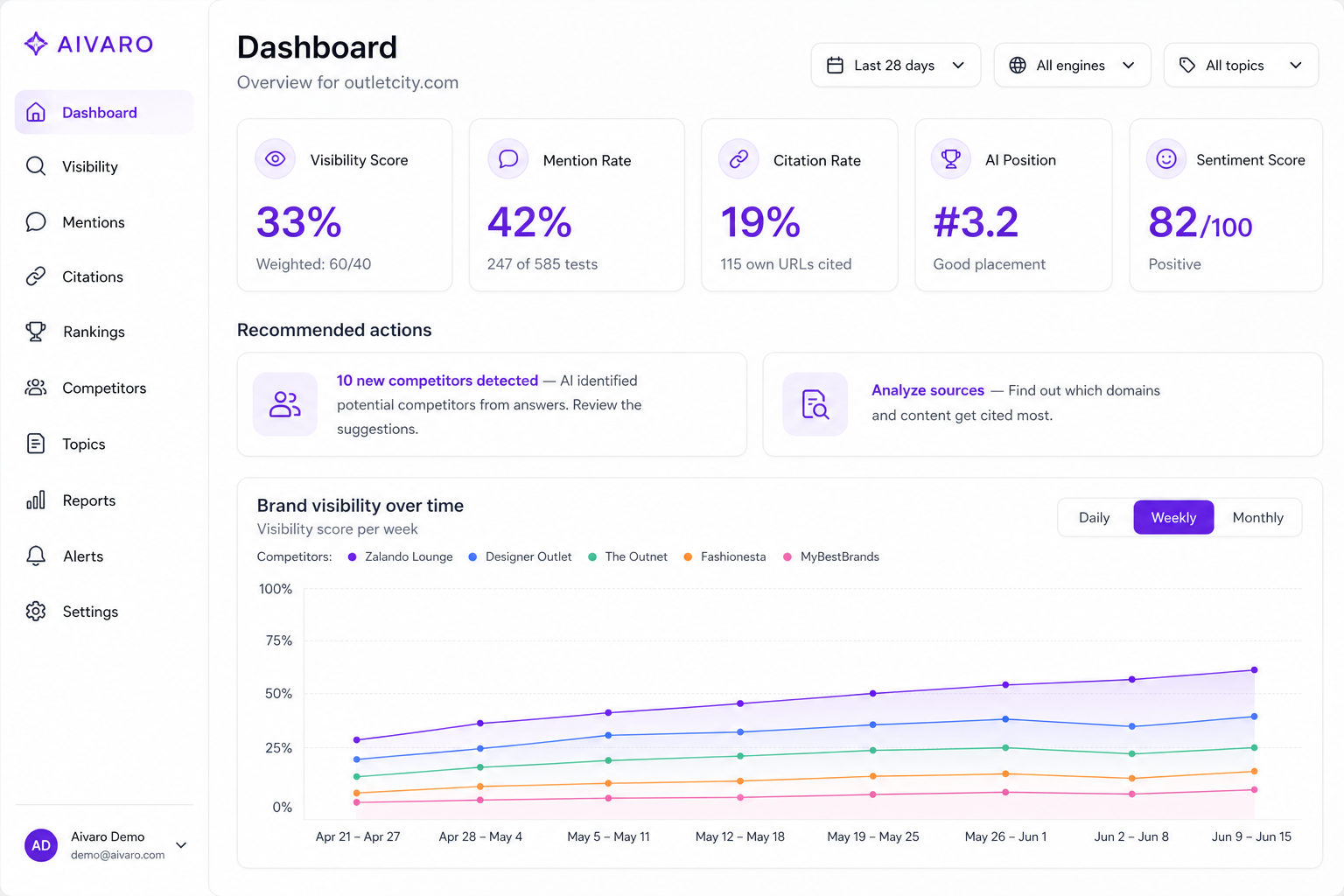Select the Weekly chart view
This screenshot has height=896, width=1344.
coord(1173,517)
